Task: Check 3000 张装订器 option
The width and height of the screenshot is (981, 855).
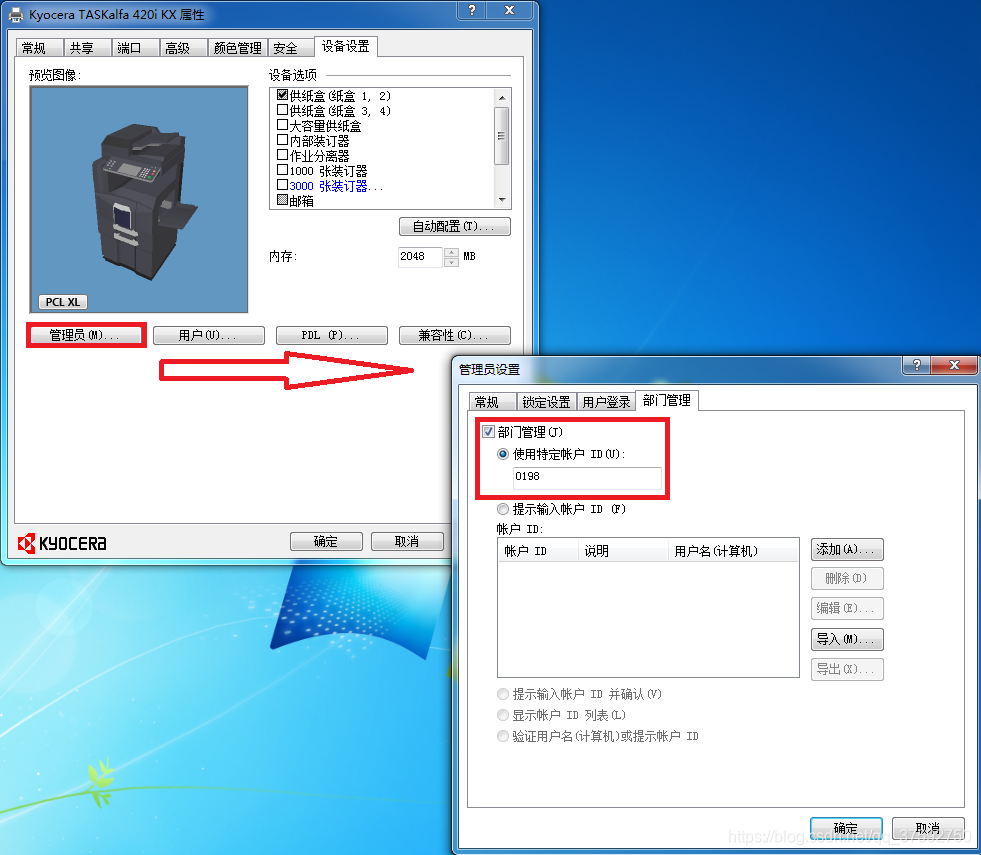Action: click(x=282, y=185)
